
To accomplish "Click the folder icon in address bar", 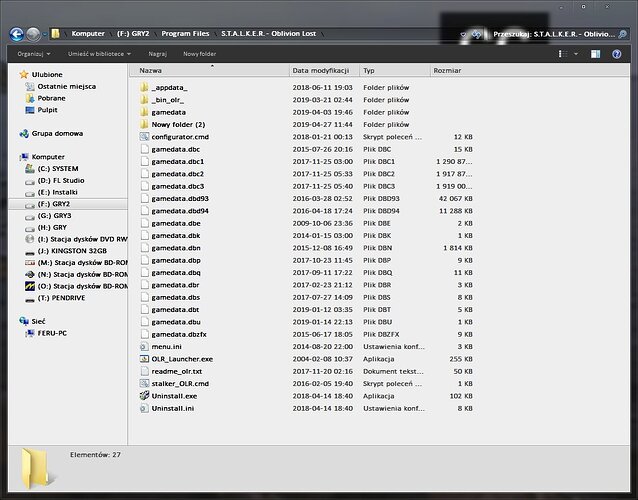I will tap(56, 33).
